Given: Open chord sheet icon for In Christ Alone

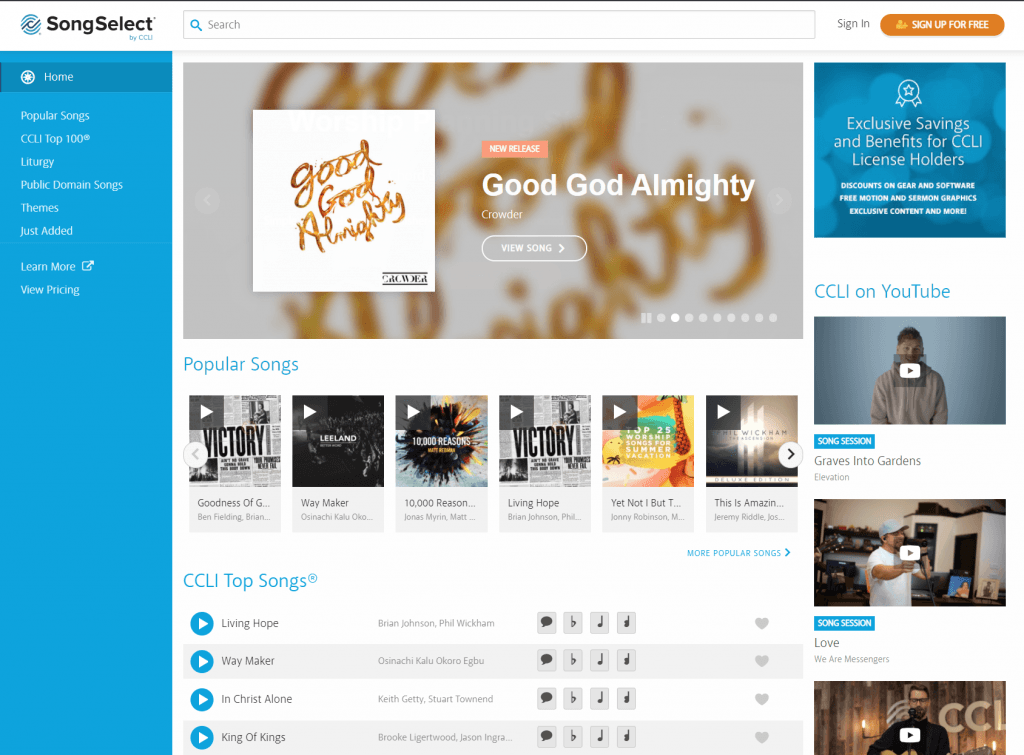Looking at the screenshot, I should (573, 698).
